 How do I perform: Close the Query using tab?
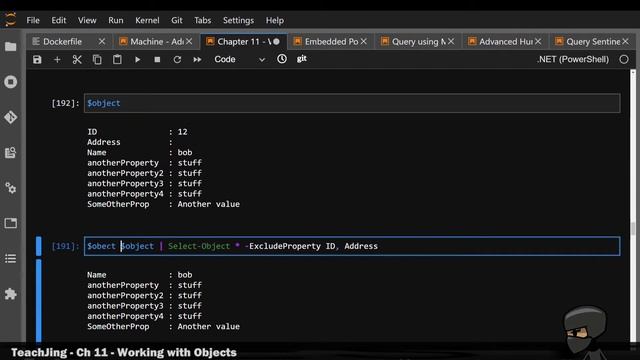coord(451,42)
